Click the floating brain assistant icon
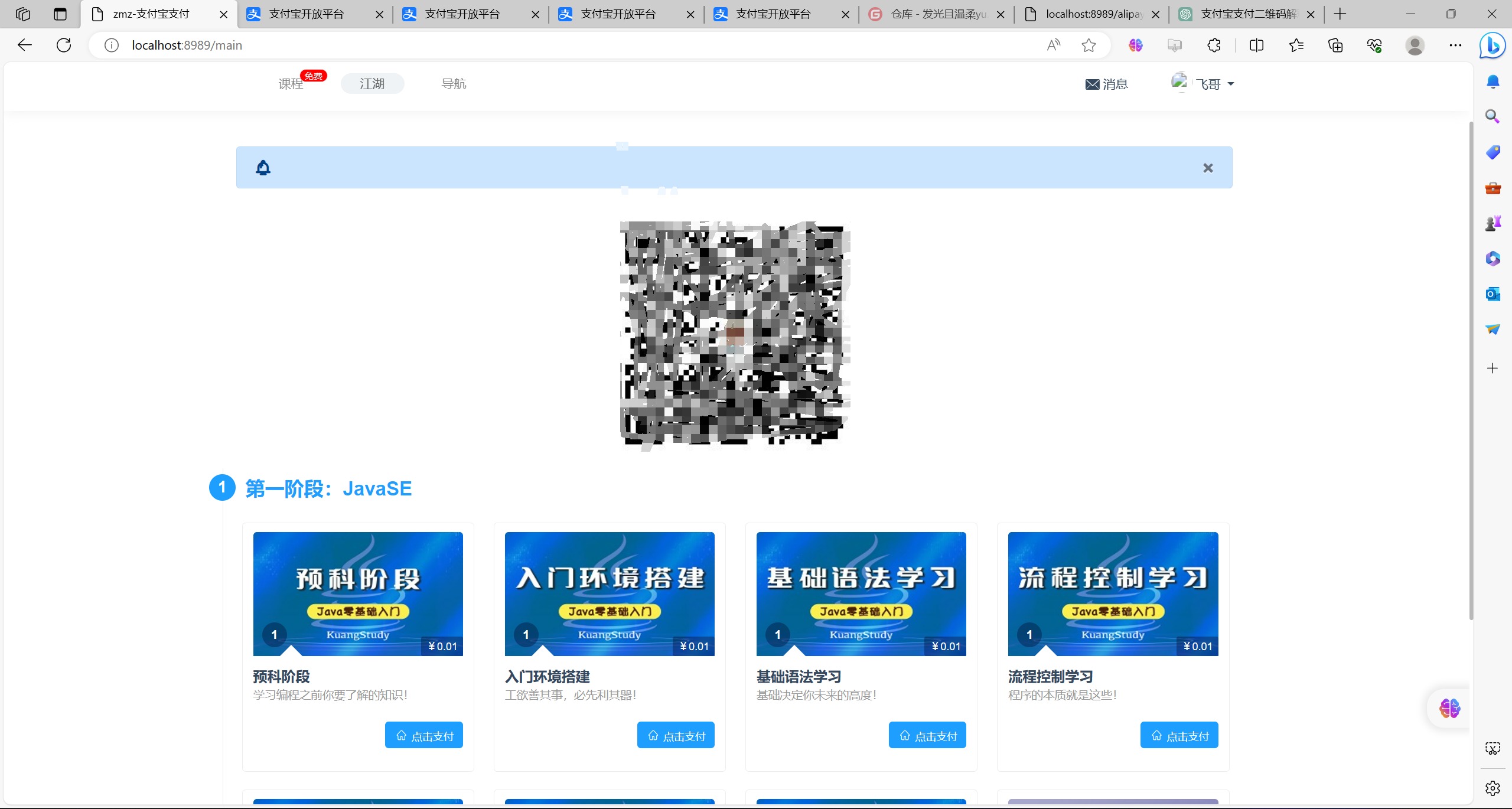The height and width of the screenshot is (809, 1512). click(1449, 707)
